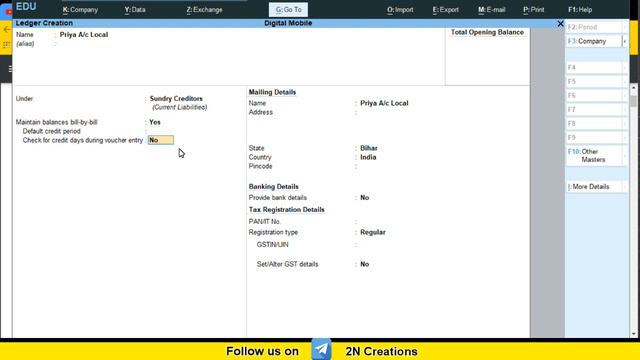Click the Tax Registration Details heading
640x360 pixels.
click(287, 209)
